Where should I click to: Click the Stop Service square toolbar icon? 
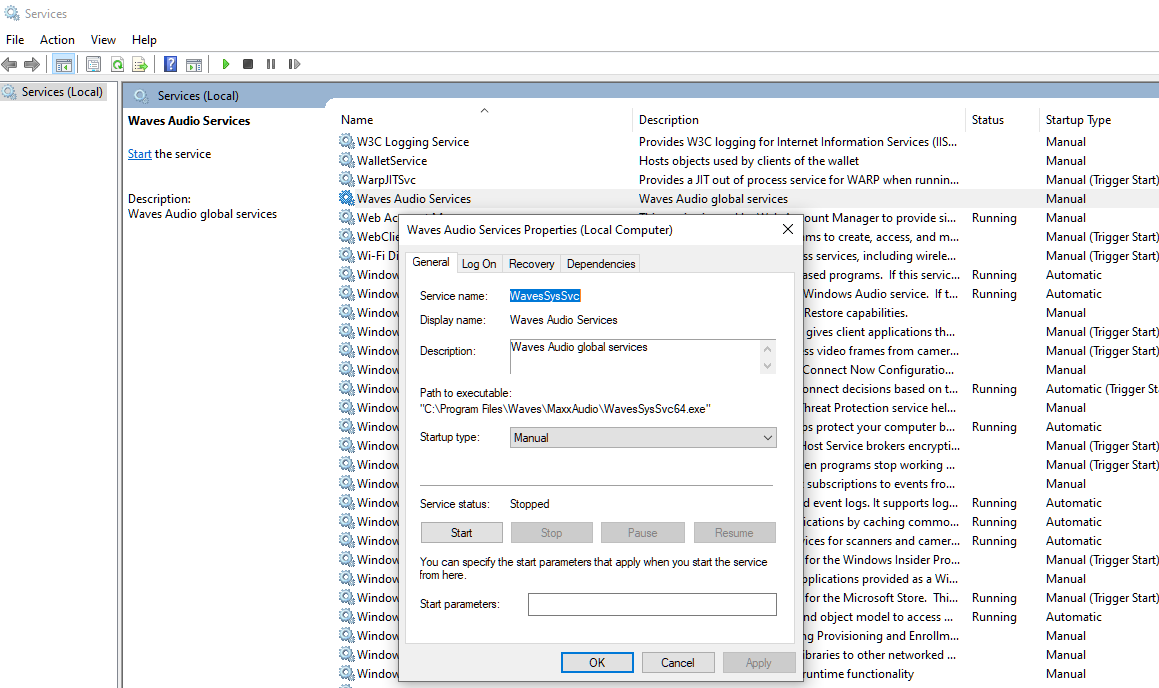[248, 64]
